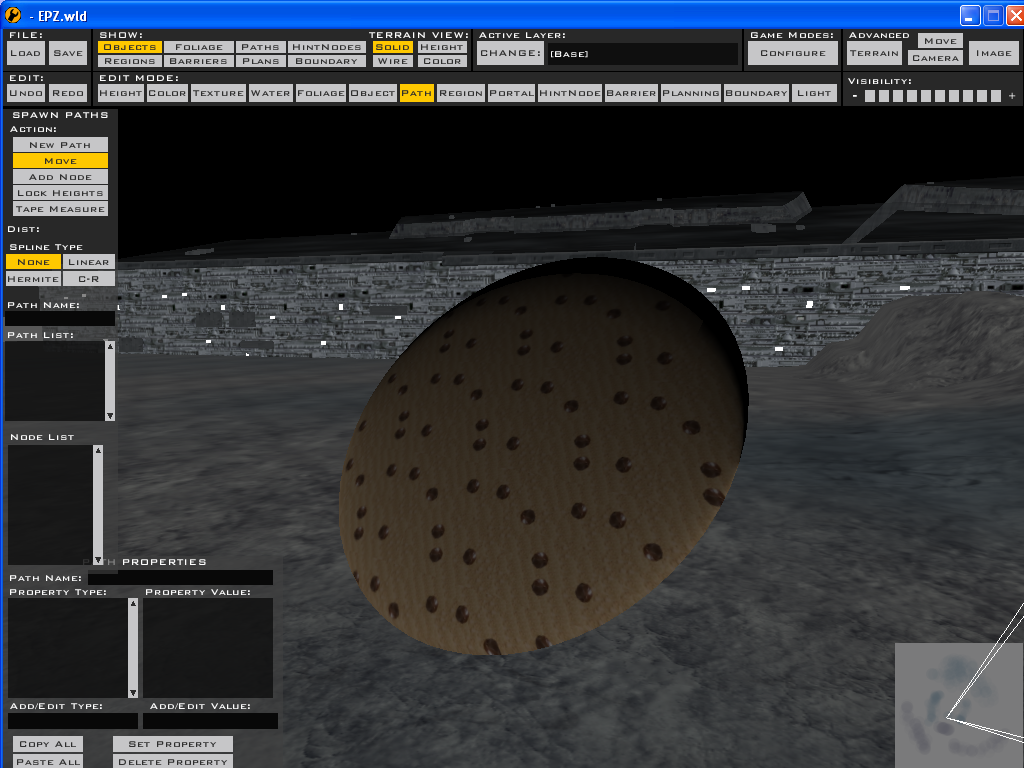The width and height of the screenshot is (1024, 768).
Task: Switch to Height edit mode
Action: coord(121,93)
